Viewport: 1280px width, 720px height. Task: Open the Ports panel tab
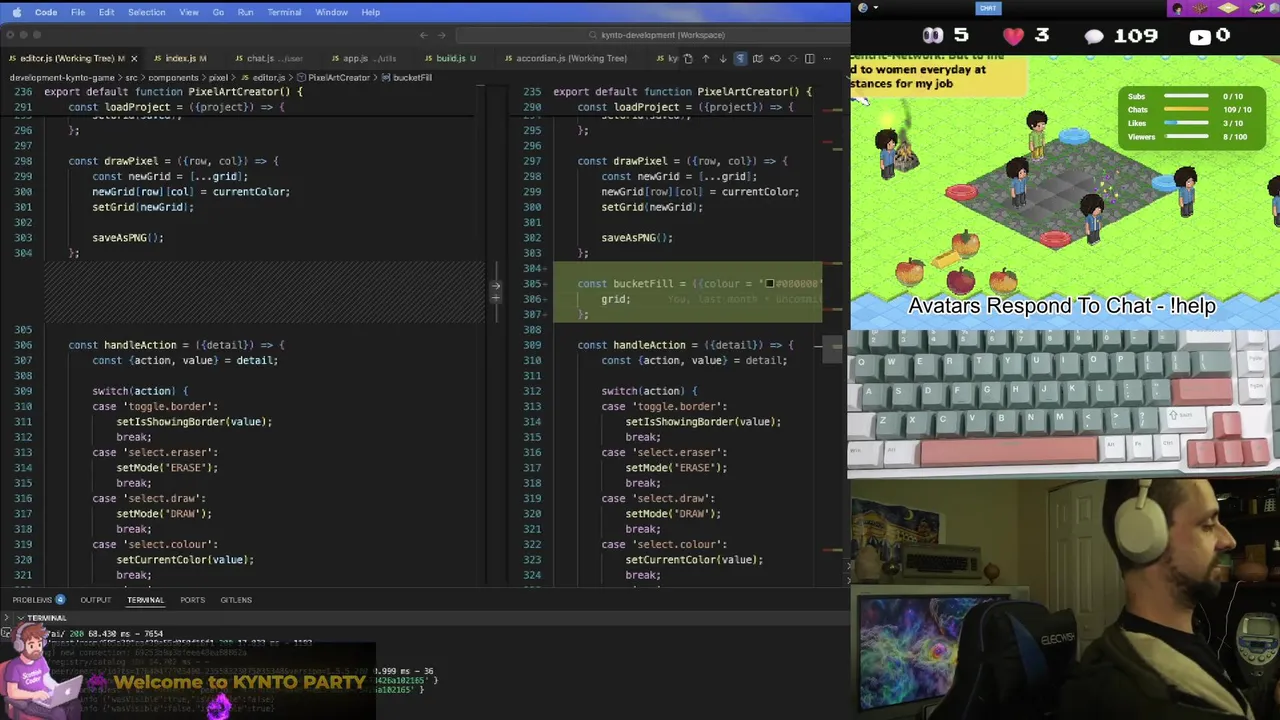(x=192, y=600)
